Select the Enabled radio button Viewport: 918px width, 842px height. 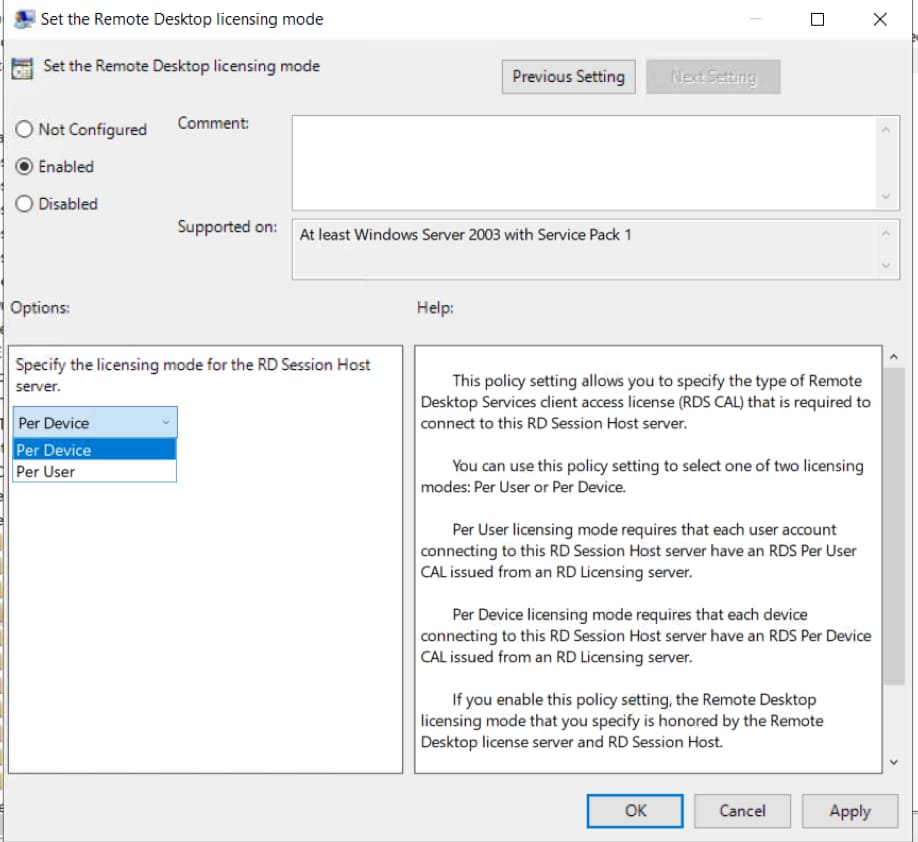coord(25,167)
